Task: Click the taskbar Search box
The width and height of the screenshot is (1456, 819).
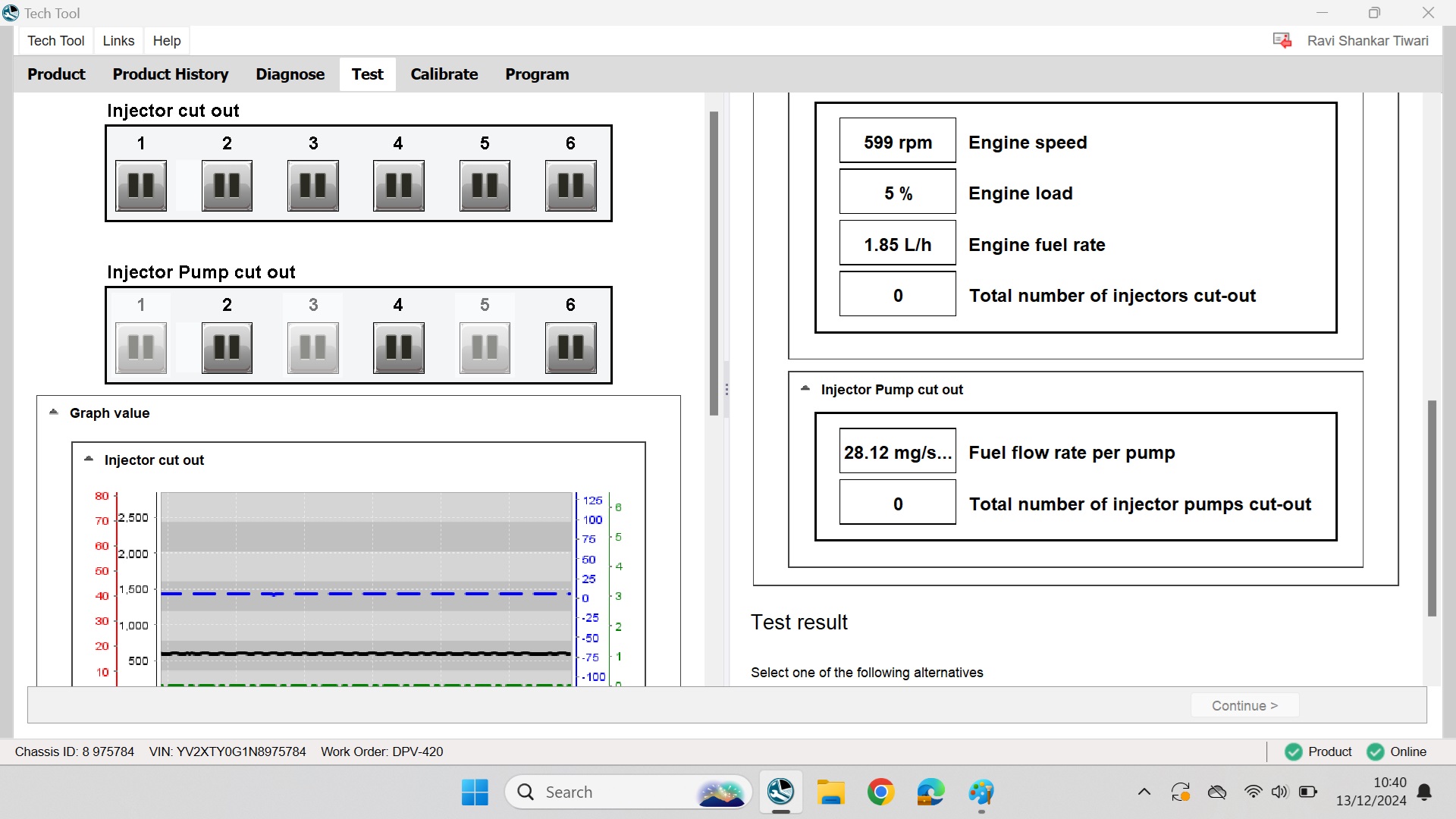Action: pos(628,792)
